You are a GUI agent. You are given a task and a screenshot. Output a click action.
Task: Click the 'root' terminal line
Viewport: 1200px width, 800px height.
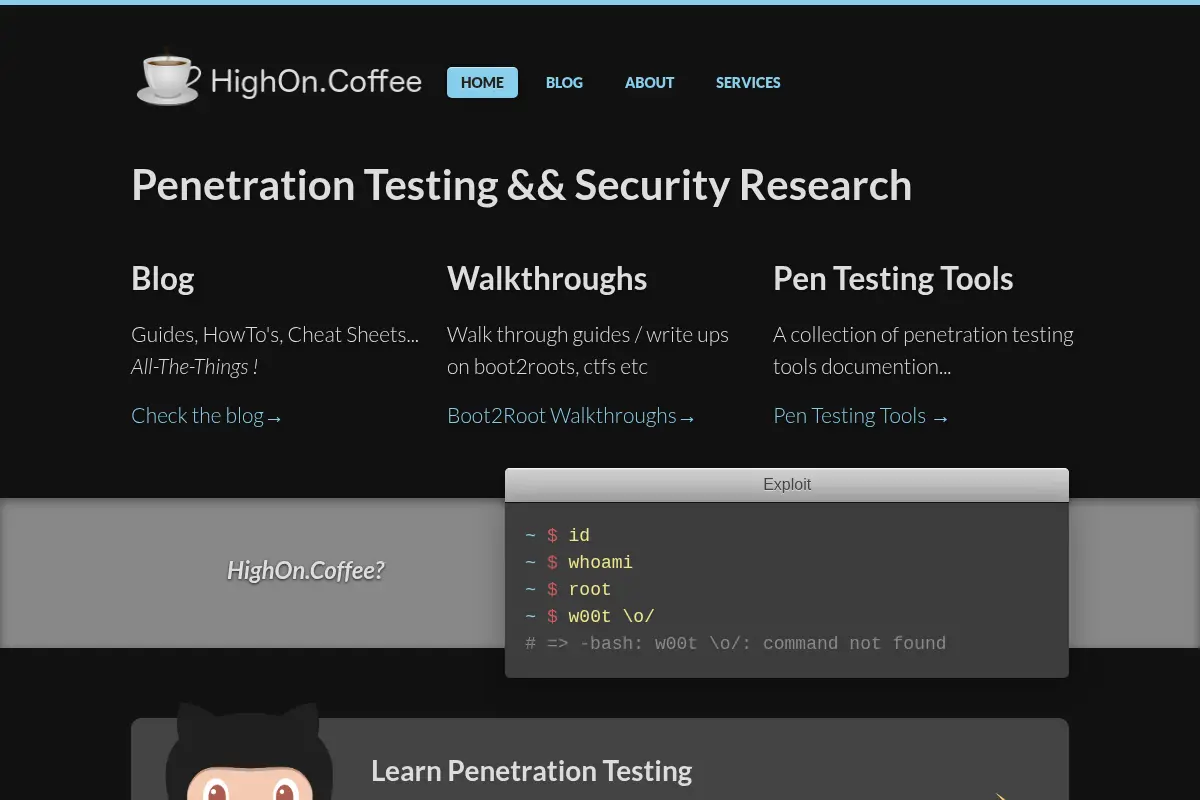coord(568,589)
